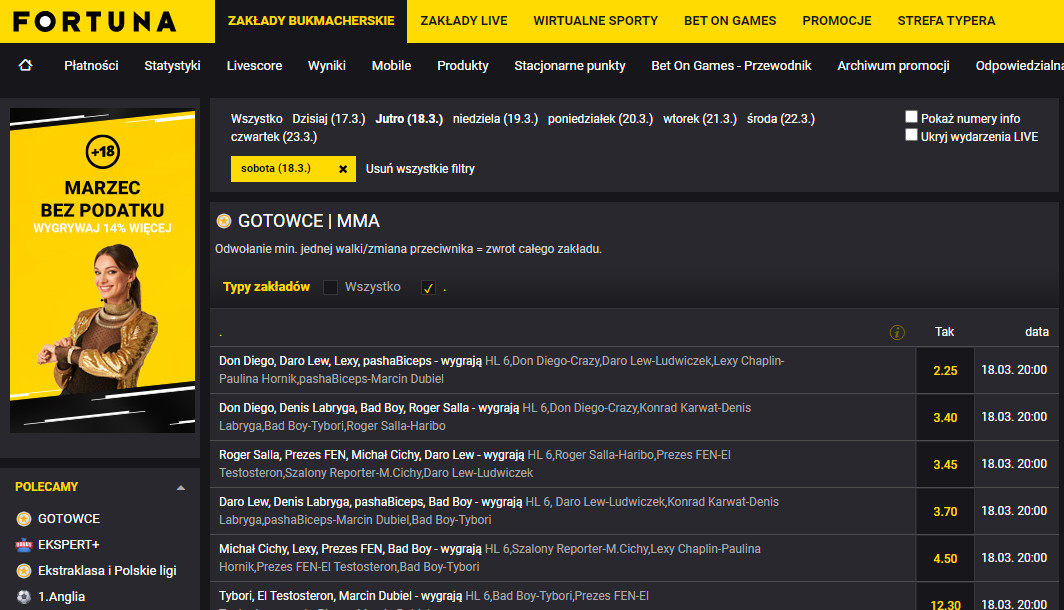1064x610 pixels.
Task: Enable the Pokaż numery info checkbox
Action: tap(911, 117)
